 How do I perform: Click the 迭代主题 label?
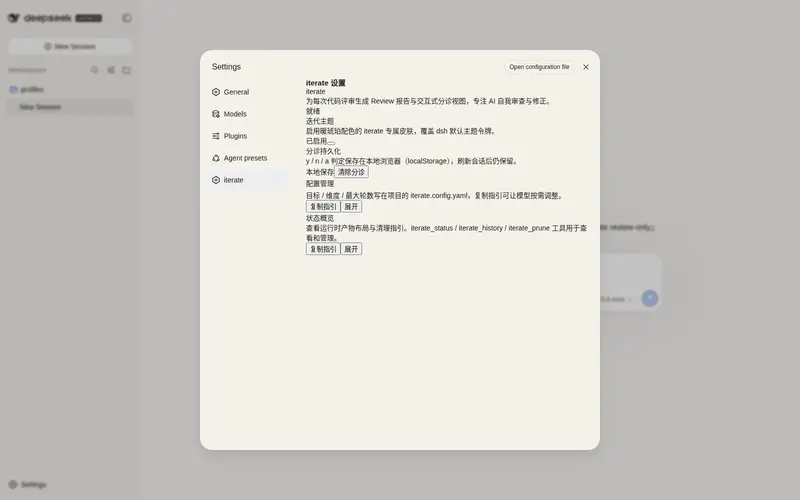[320, 121]
